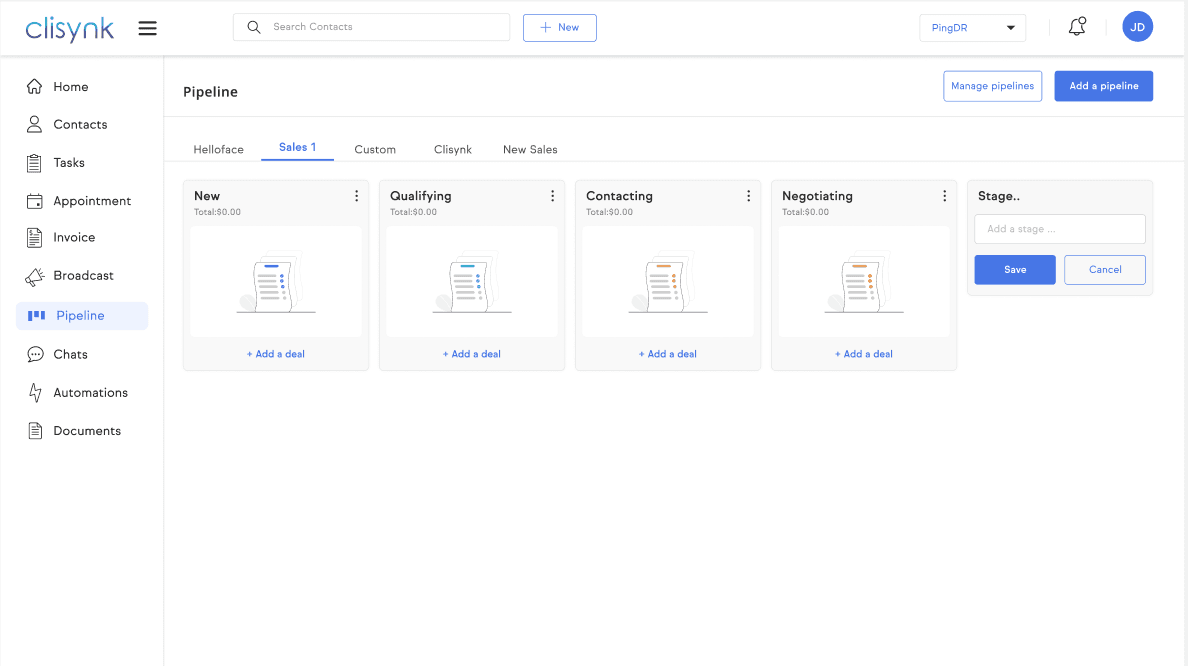Click the Clisynk logo
The image size is (1188, 666).
click(69, 29)
